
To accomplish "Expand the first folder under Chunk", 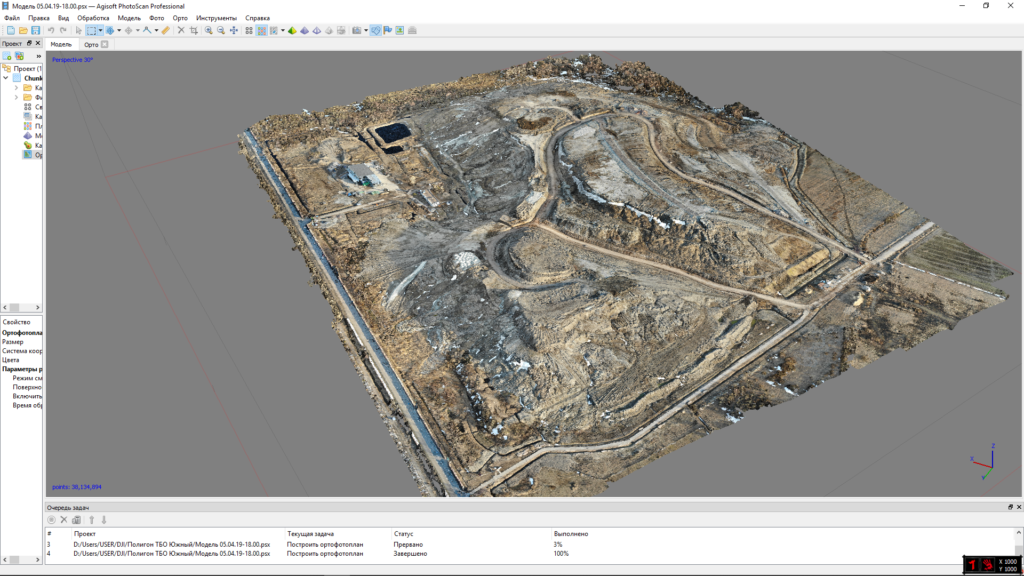I will [15, 87].
